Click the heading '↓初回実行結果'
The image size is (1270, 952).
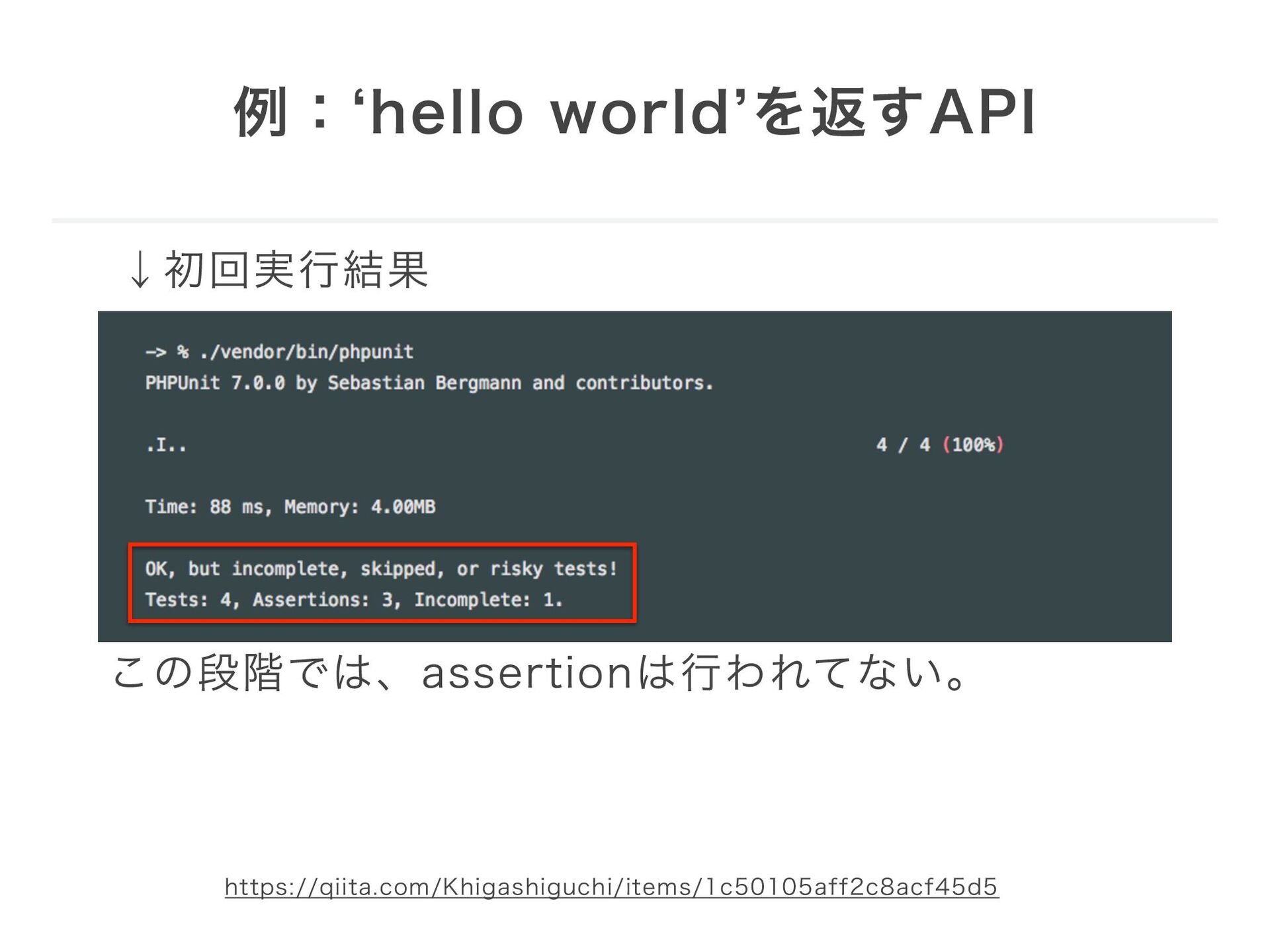(278, 270)
